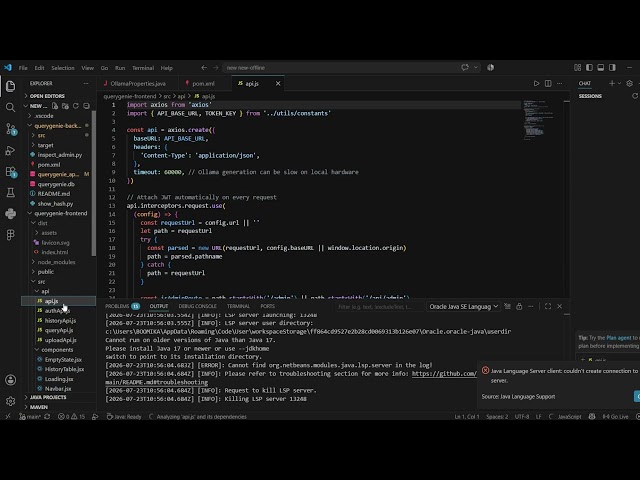Click errors and warnings count in status bar
The width and height of the screenshot is (640, 480).
pos(71,417)
